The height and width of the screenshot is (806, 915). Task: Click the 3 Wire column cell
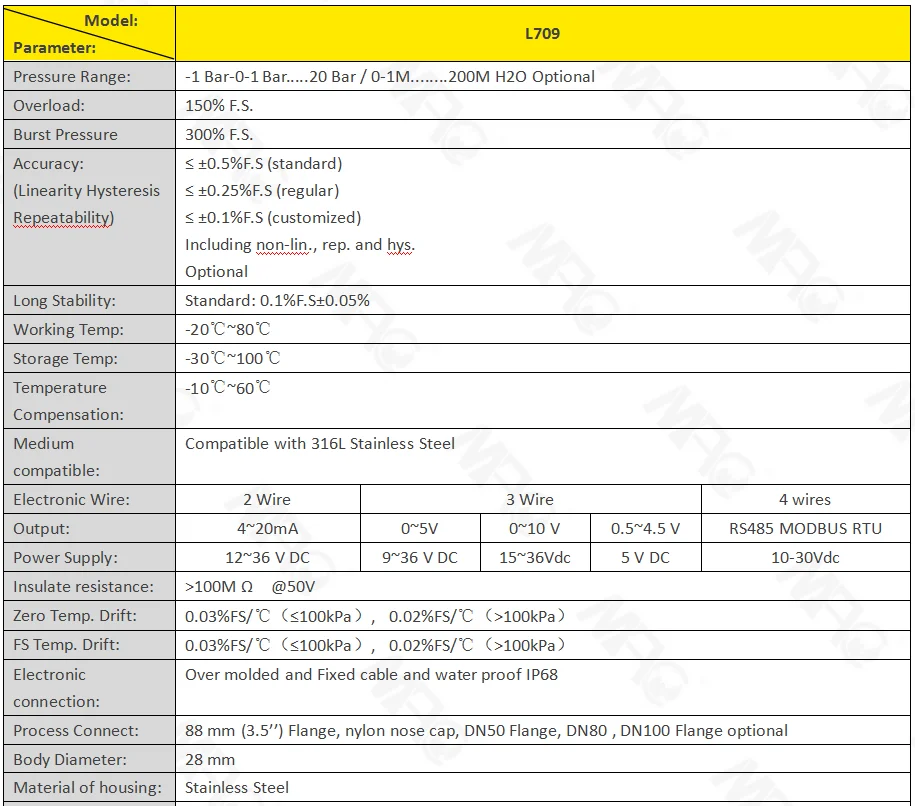[530, 500]
